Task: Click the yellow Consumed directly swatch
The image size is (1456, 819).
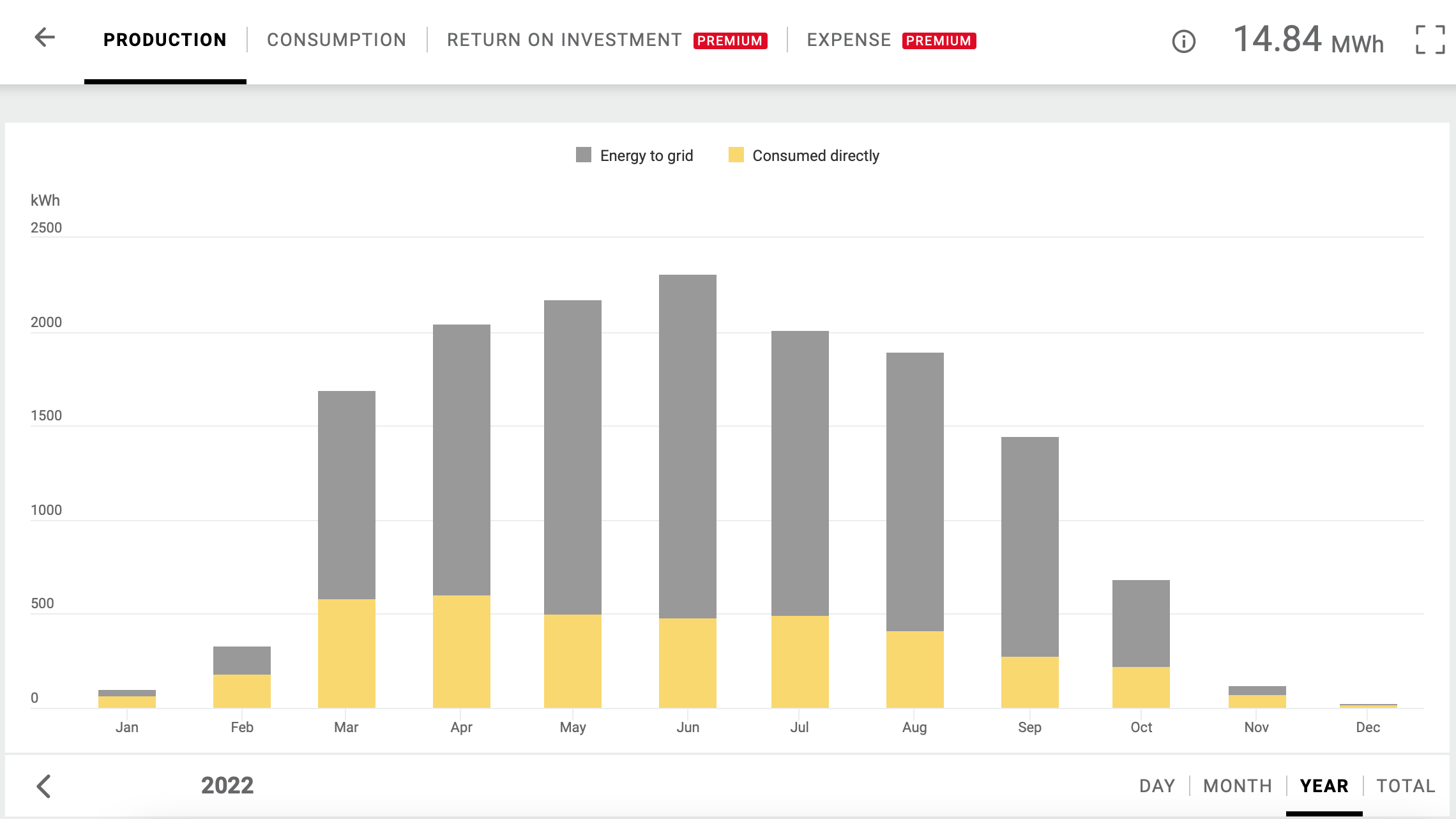Action: [736, 155]
